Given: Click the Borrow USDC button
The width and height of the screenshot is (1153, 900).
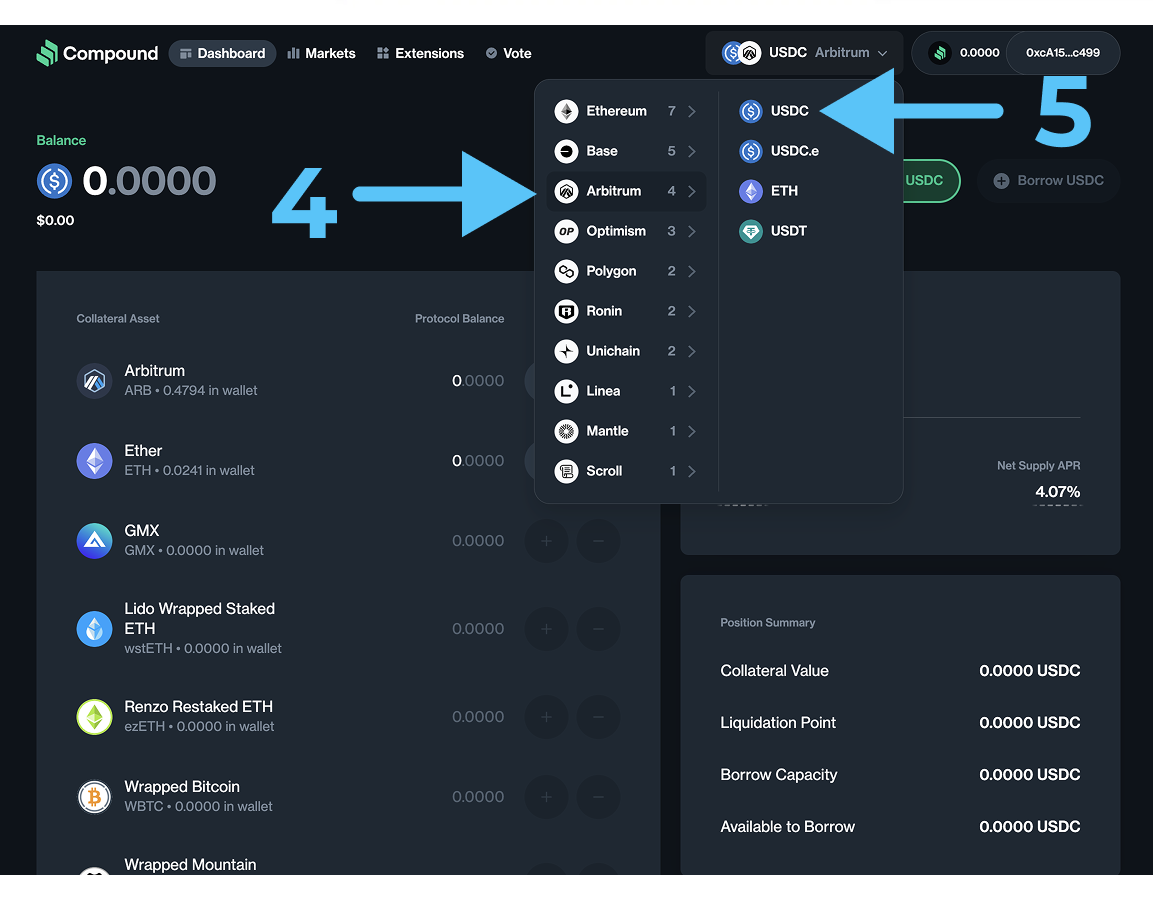Looking at the screenshot, I should pyautogui.click(x=1048, y=181).
